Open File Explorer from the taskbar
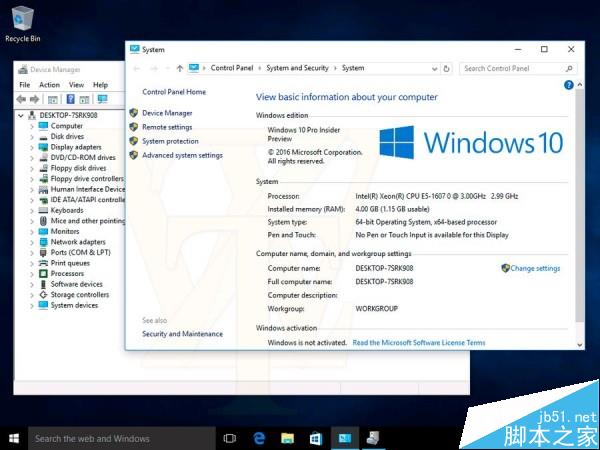 pyautogui.click(x=287, y=438)
